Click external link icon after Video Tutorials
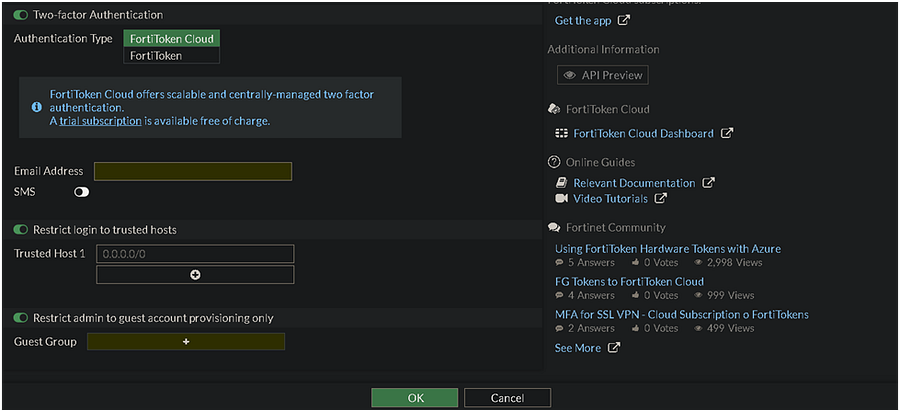 click(661, 199)
